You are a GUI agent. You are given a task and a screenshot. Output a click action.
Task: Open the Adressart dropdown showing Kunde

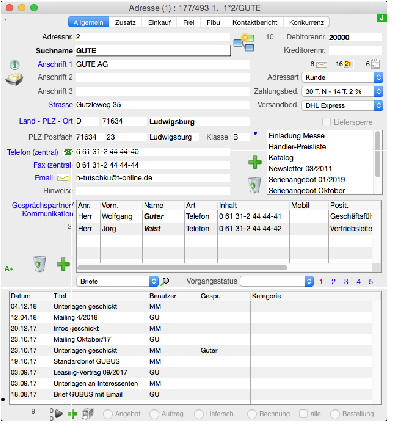pos(342,77)
